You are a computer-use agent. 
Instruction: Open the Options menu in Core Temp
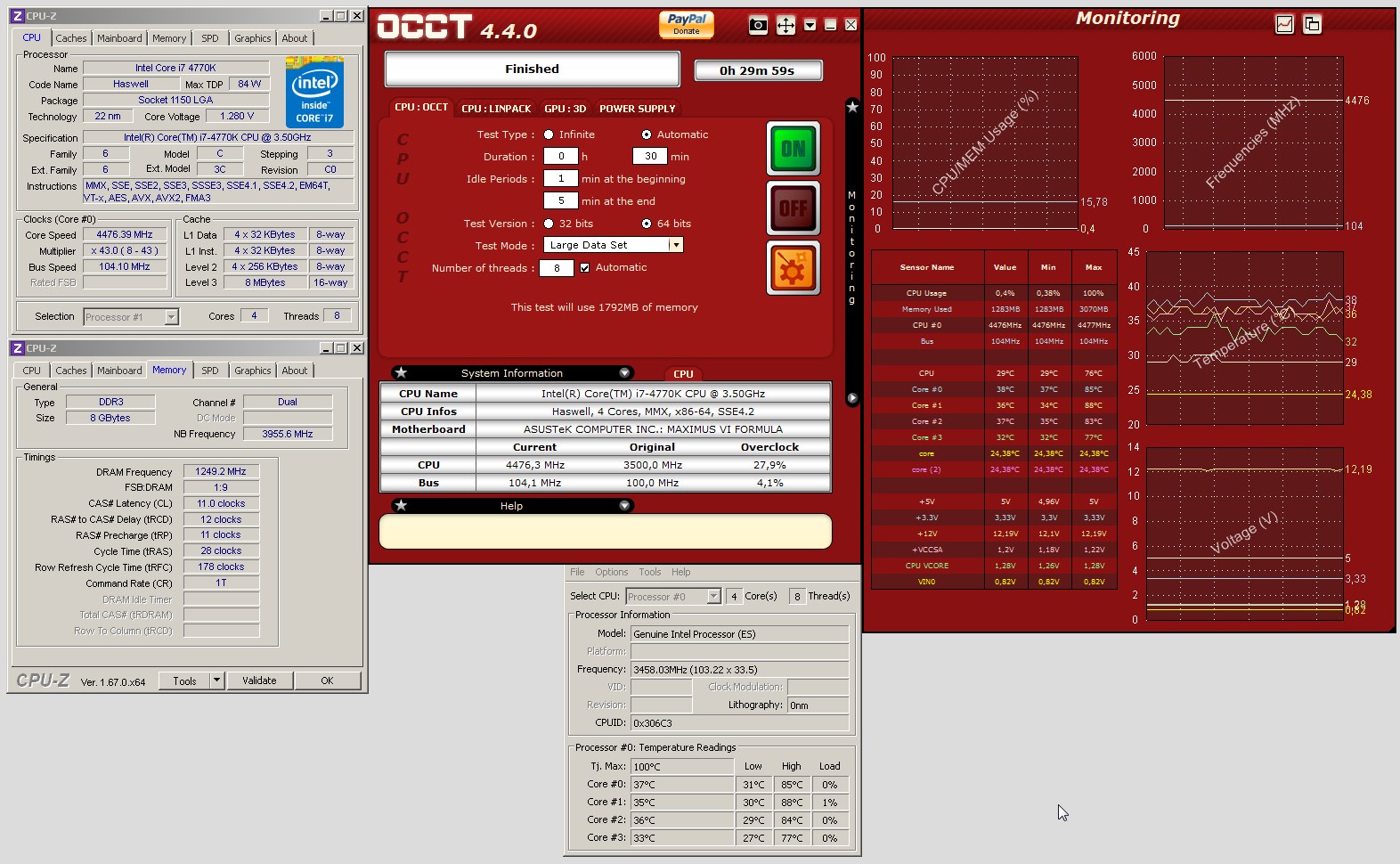click(x=611, y=572)
